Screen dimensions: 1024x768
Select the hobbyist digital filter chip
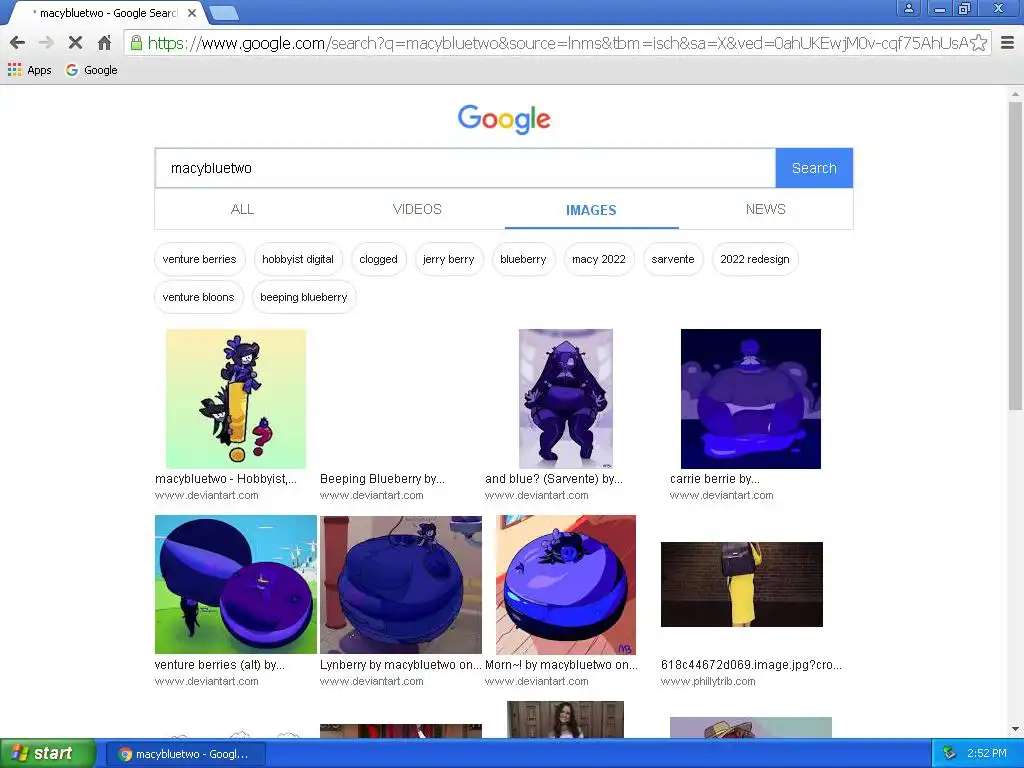pos(298,259)
